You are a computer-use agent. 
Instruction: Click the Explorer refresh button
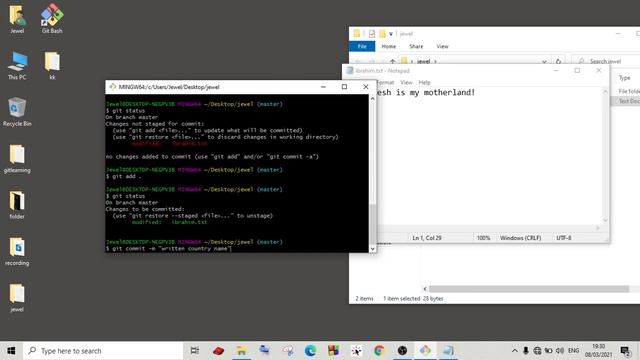(x=558, y=61)
